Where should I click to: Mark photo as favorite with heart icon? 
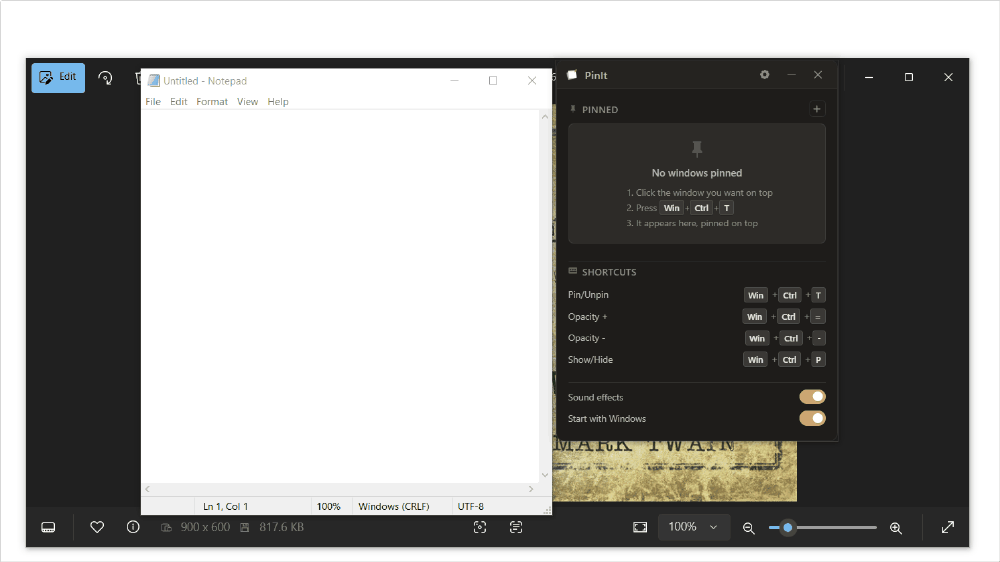pos(97,527)
